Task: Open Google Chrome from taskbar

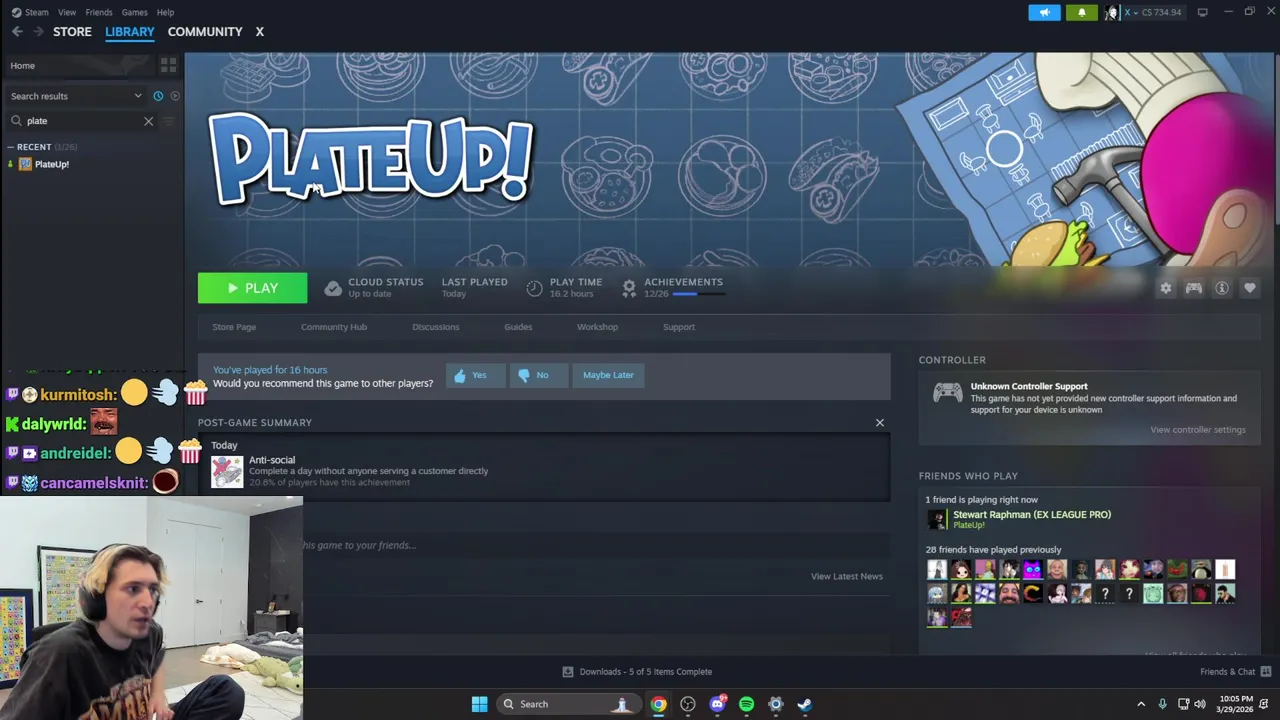Action: tap(658, 704)
